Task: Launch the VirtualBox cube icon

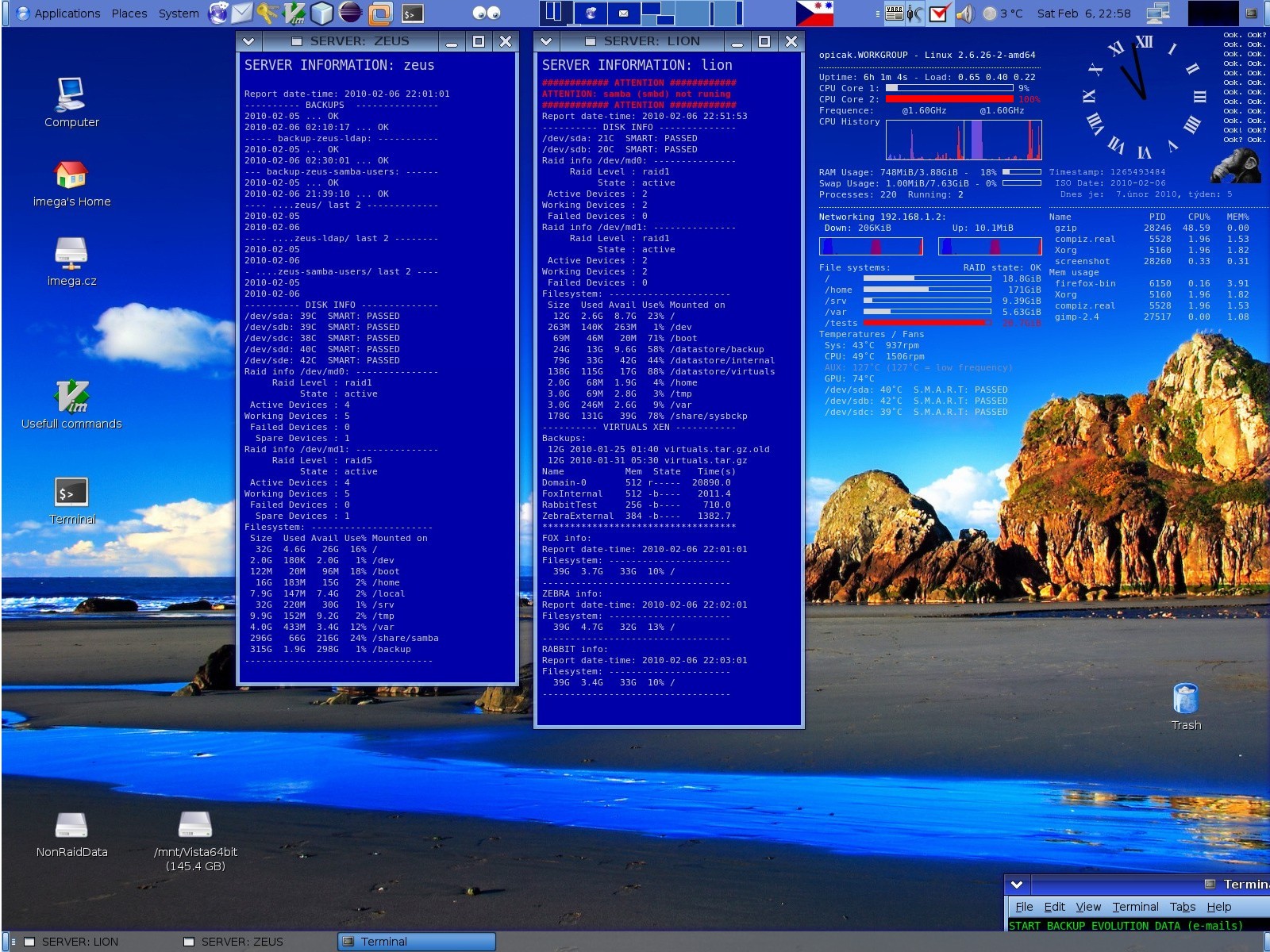Action: point(321,13)
